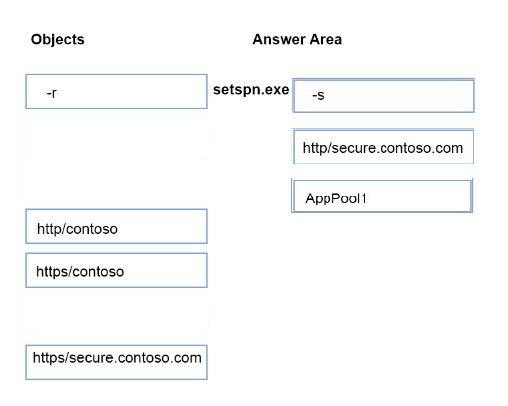Screen dimensions: 508x406
Task: Click the AppPool1 answer box
Action: pyautogui.click(x=382, y=196)
